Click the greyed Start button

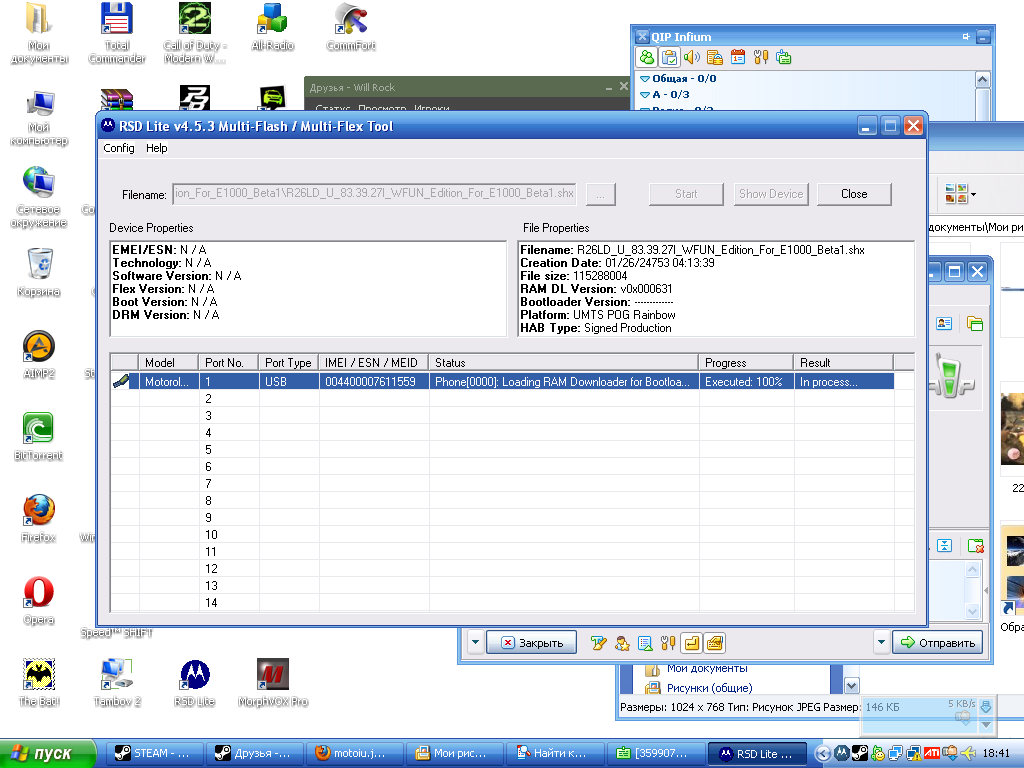(686, 194)
